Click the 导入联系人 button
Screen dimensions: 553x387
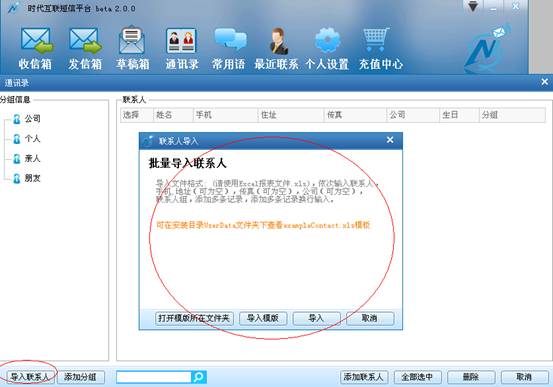(x=29, y=377)
